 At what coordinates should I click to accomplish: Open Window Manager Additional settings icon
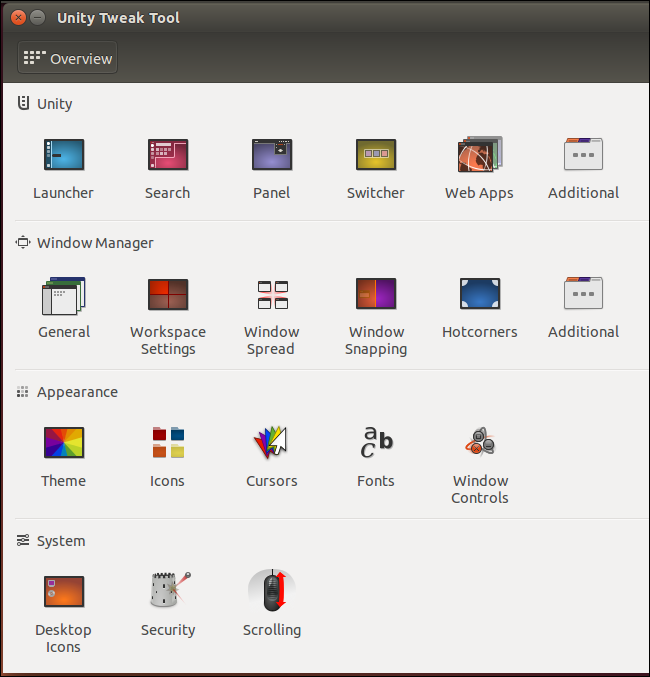tap(583, 293)
